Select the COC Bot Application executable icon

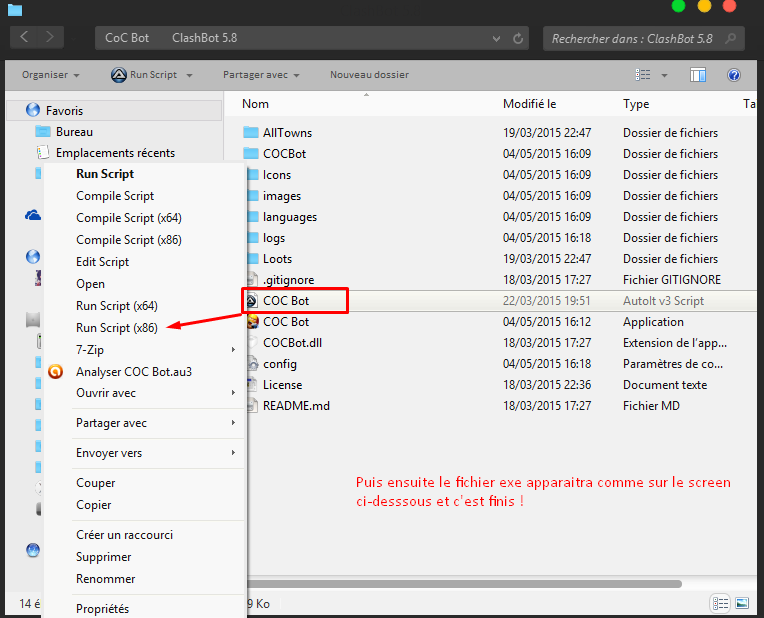click(x=252, y=322)
